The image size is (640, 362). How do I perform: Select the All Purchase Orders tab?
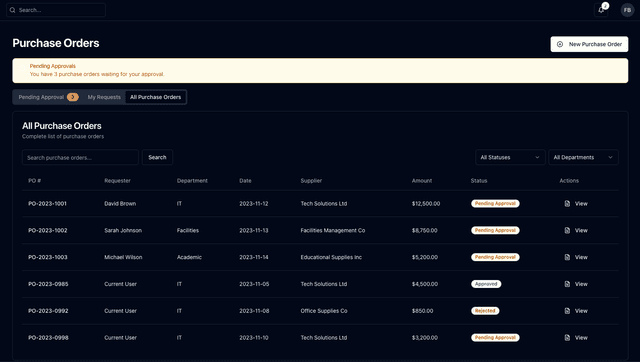(x=156, y=97)
